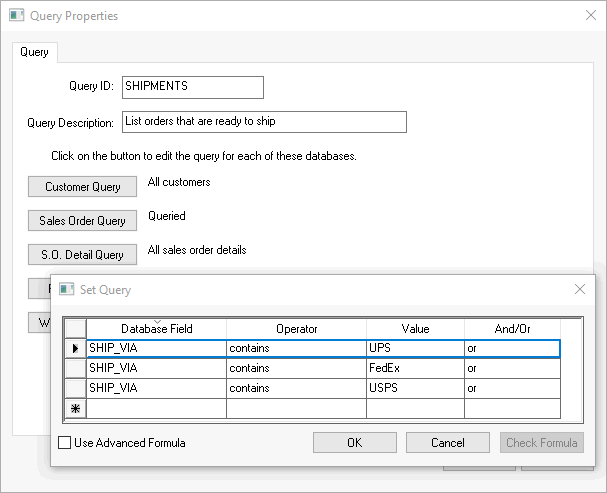Click the Set Query dialog icon
Image resolution: width=607 pixels, height=493 pixels.
(x=67, y=289)
